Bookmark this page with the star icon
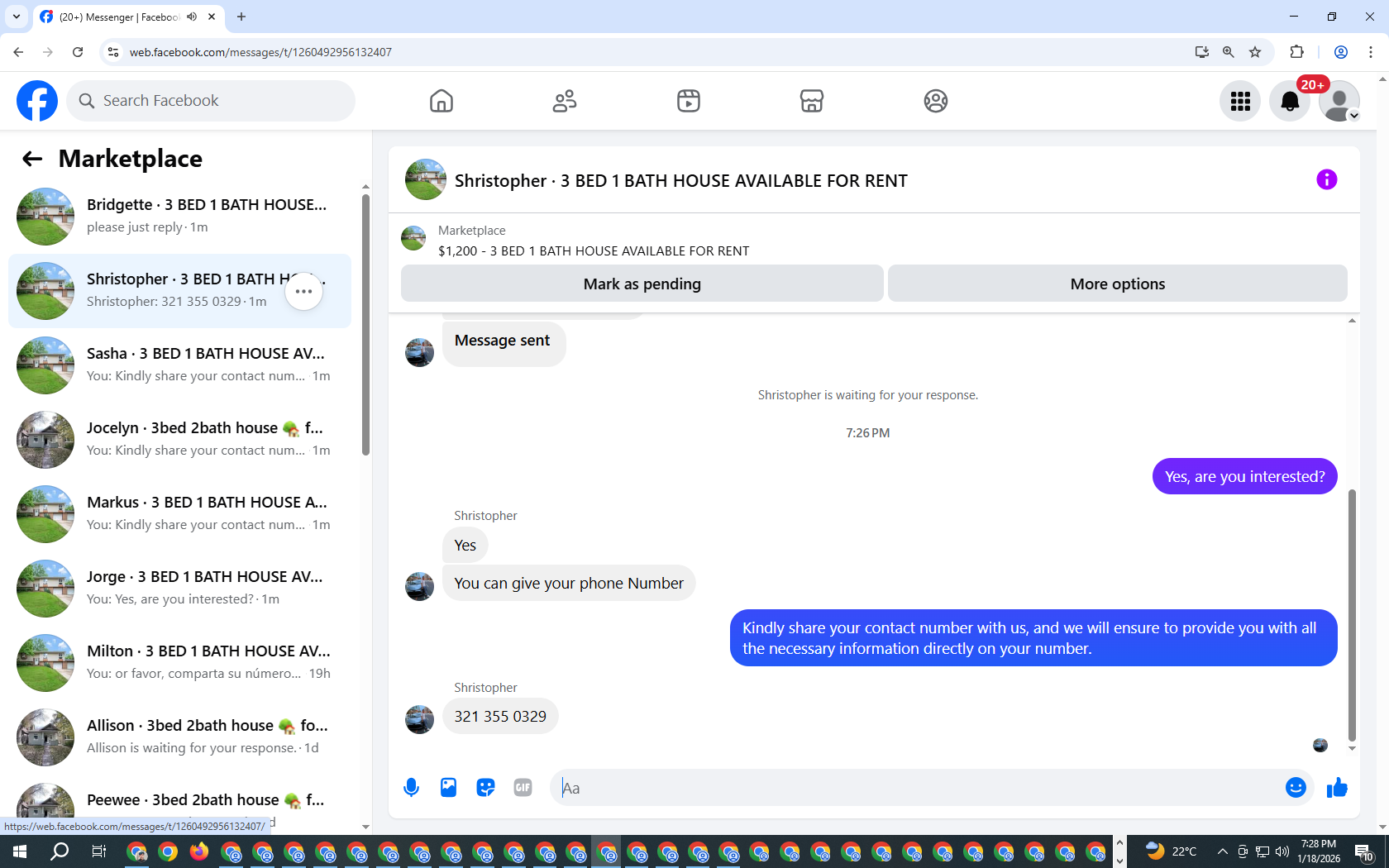 [x=1255, y=52]
